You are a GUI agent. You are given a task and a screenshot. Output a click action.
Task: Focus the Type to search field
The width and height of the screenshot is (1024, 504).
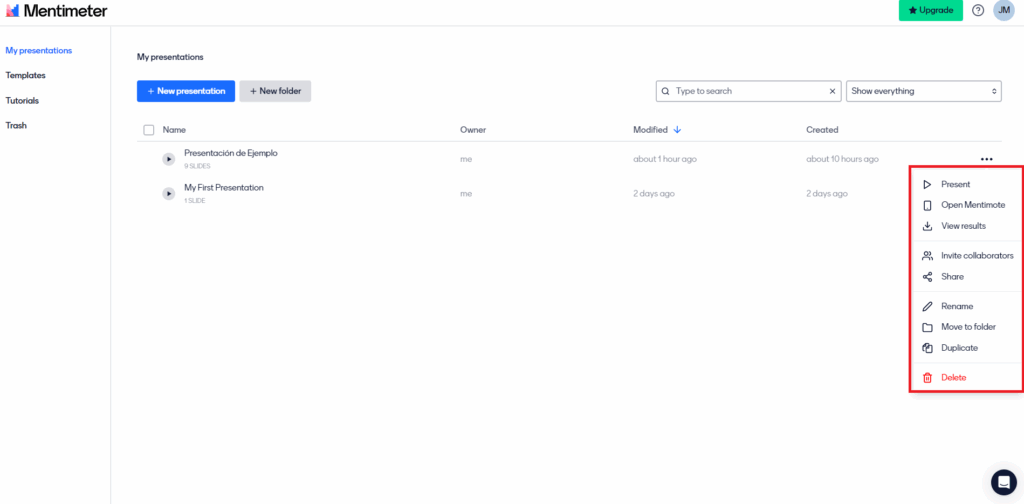tap(748, 91)
